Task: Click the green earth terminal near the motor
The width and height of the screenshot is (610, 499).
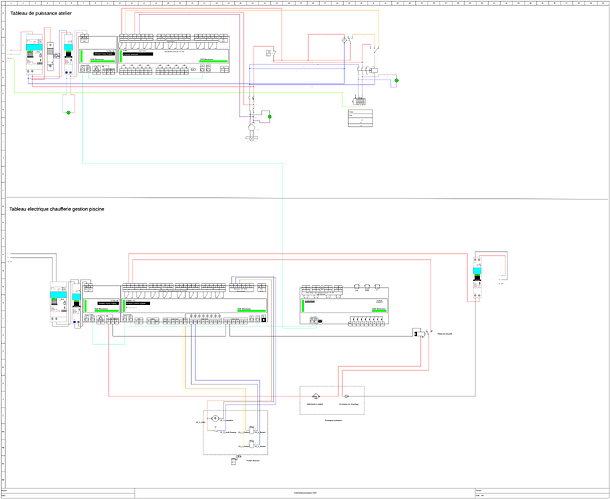Action: click(x=268, y=116)
